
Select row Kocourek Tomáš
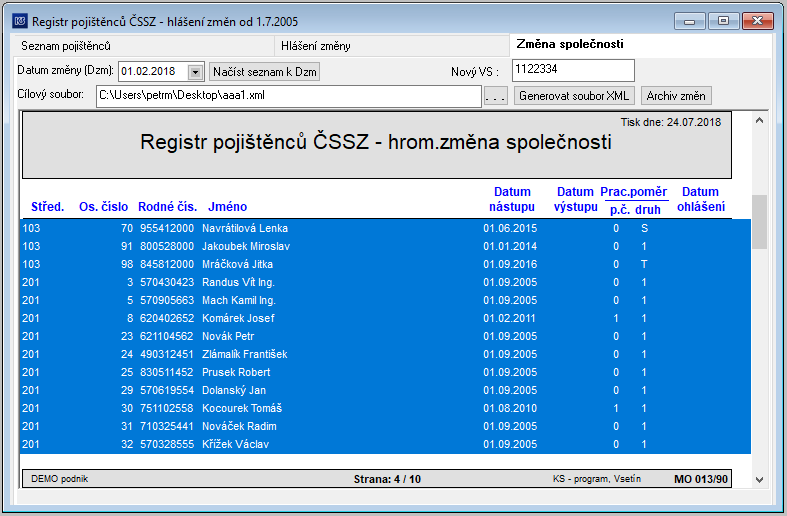pos(385,409)
